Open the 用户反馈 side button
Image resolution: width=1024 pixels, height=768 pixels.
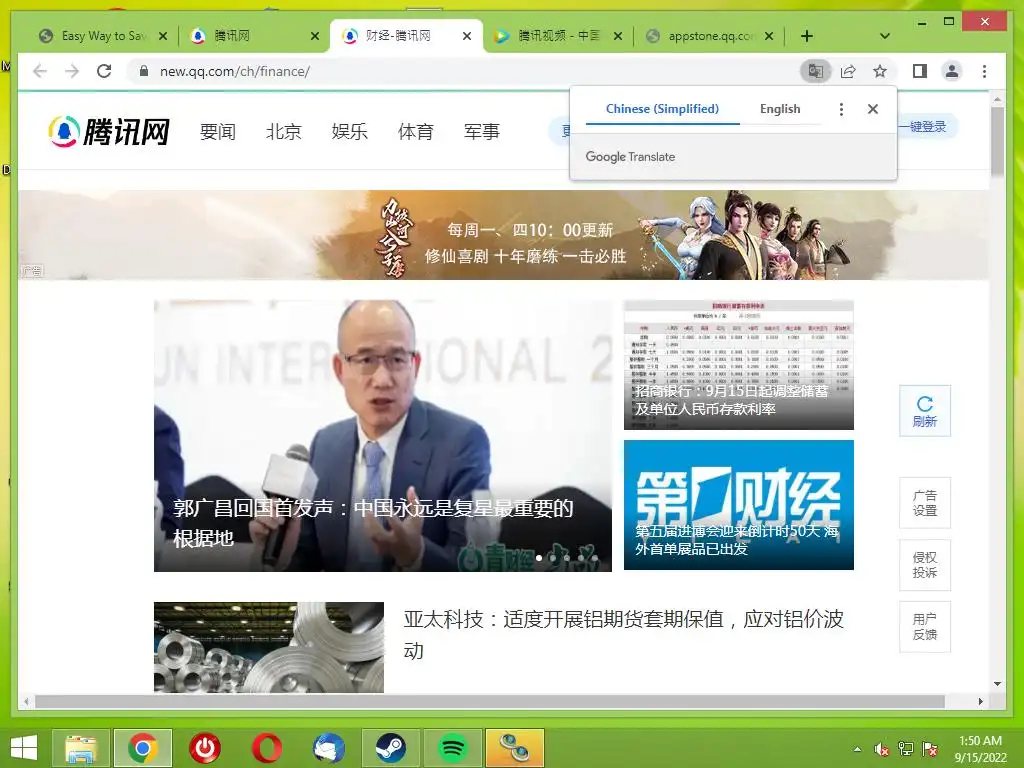pos(925,627)
